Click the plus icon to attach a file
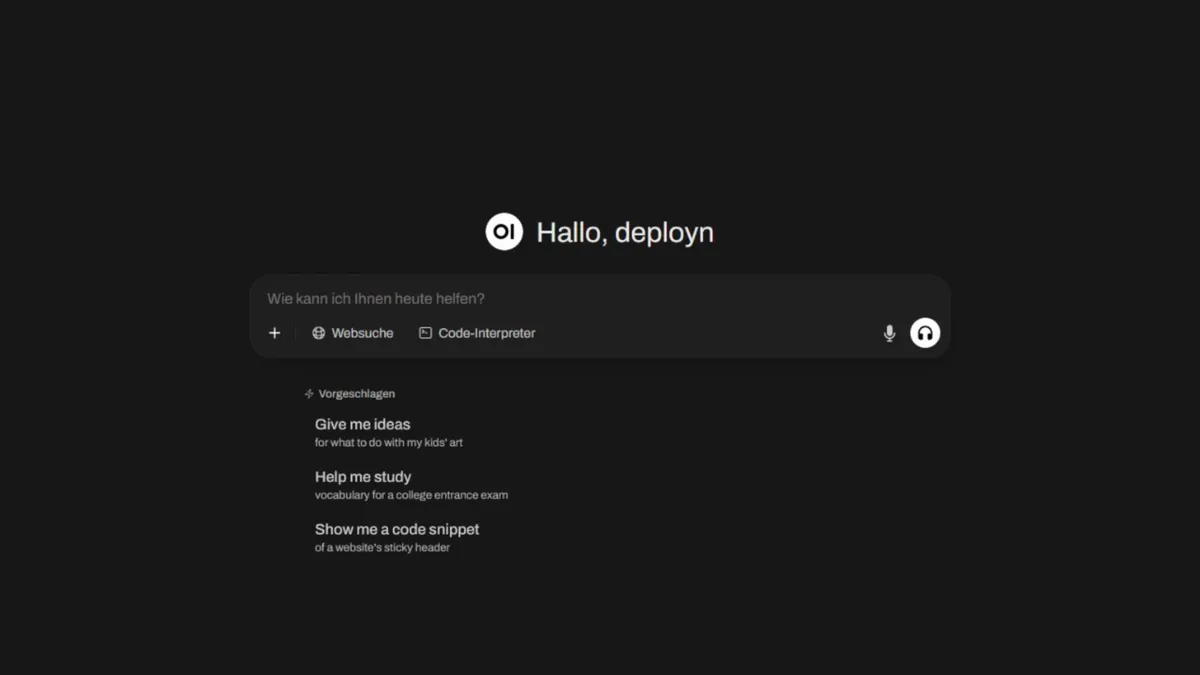1200x675 pixels. pyautogui.click(x=274, y=333)
